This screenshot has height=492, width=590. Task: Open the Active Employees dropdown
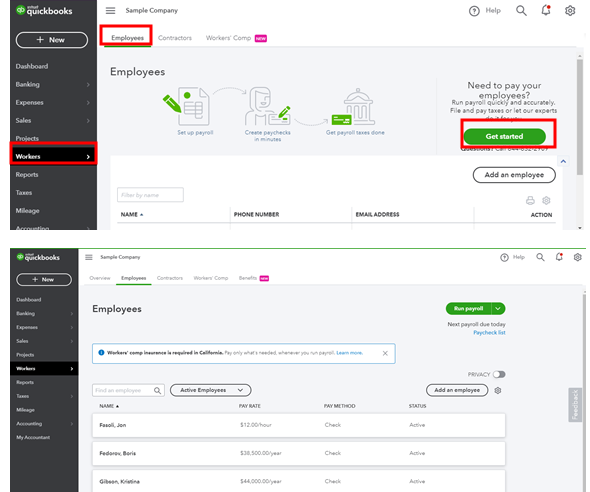pyautogui.click(x=210, y=390)
